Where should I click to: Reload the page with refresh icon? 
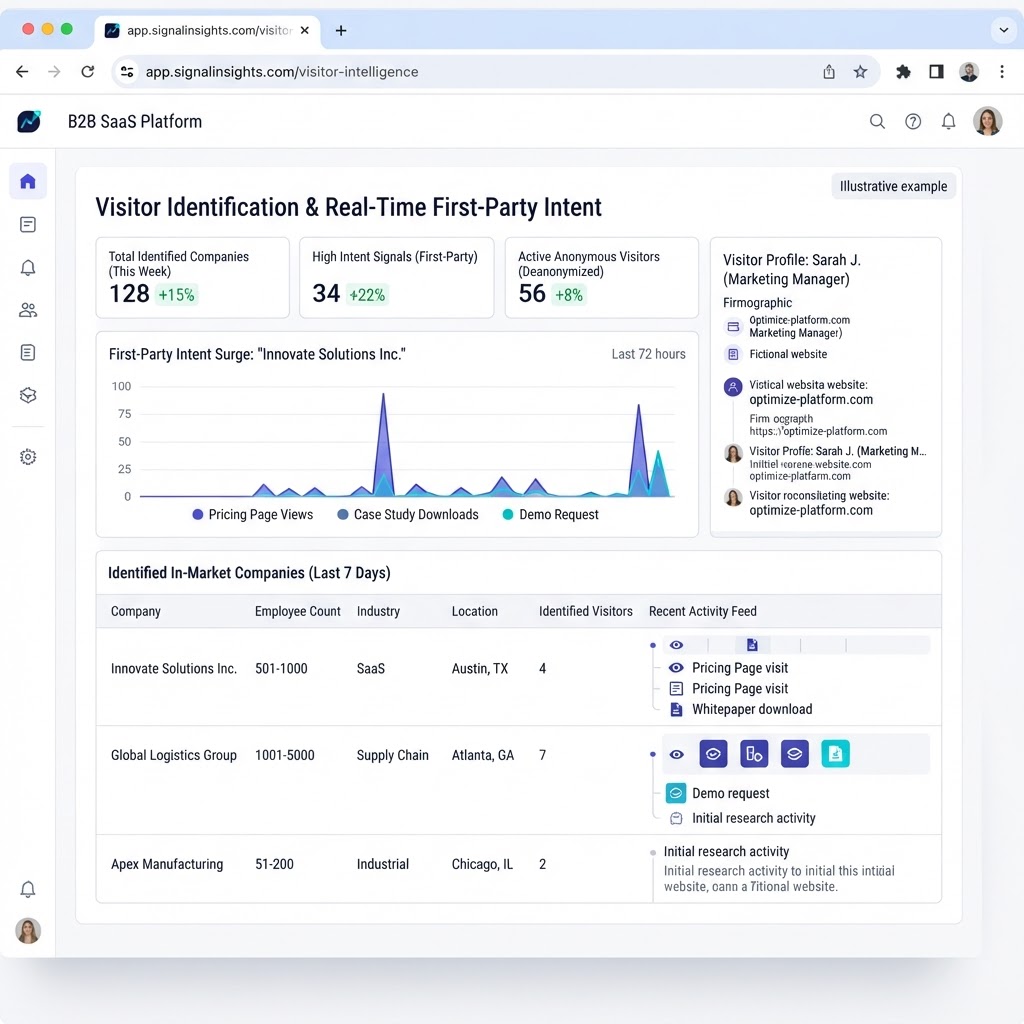pyautogui.click(x=88, y=72)
